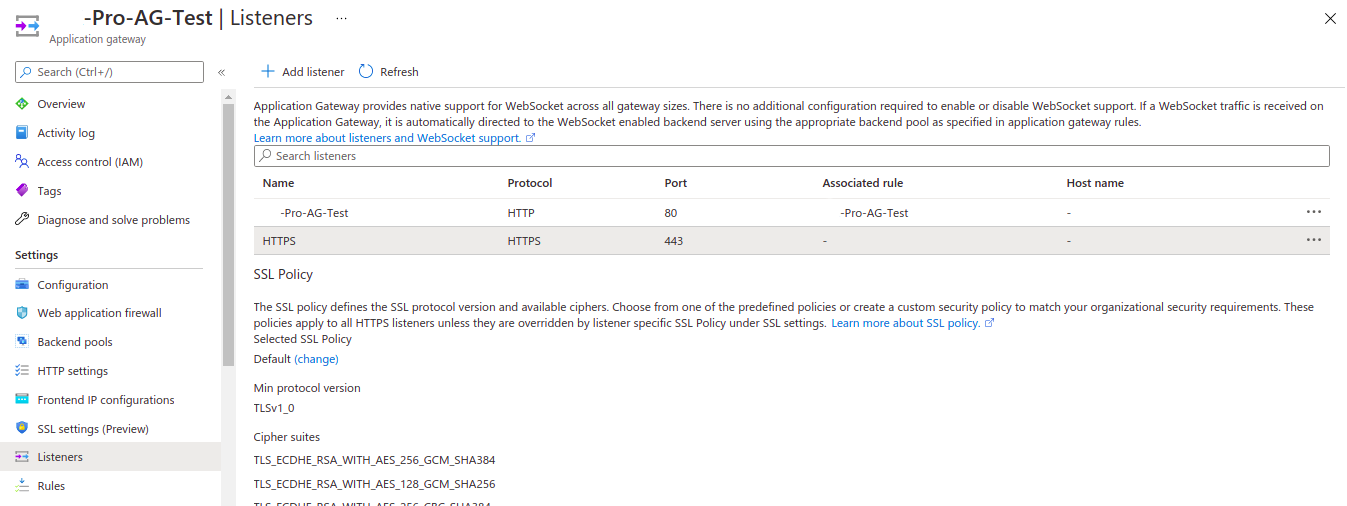Navigate to Configuration settings

72,285
